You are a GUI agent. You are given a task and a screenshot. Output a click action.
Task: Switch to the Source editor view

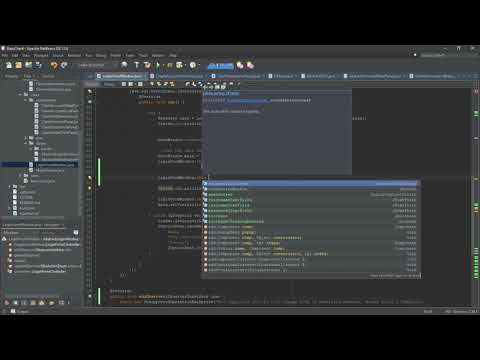(x=92, y=84)
